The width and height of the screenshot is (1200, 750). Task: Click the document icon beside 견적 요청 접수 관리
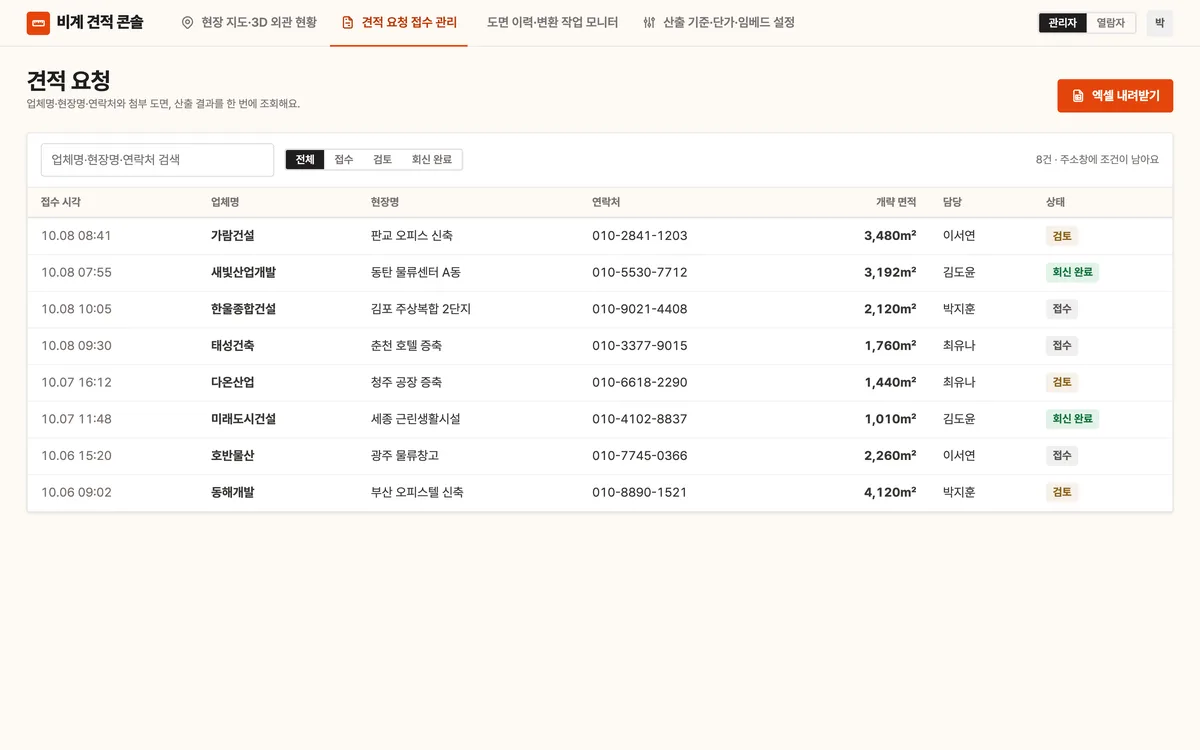pyautogui.click(x=348, y=22)
